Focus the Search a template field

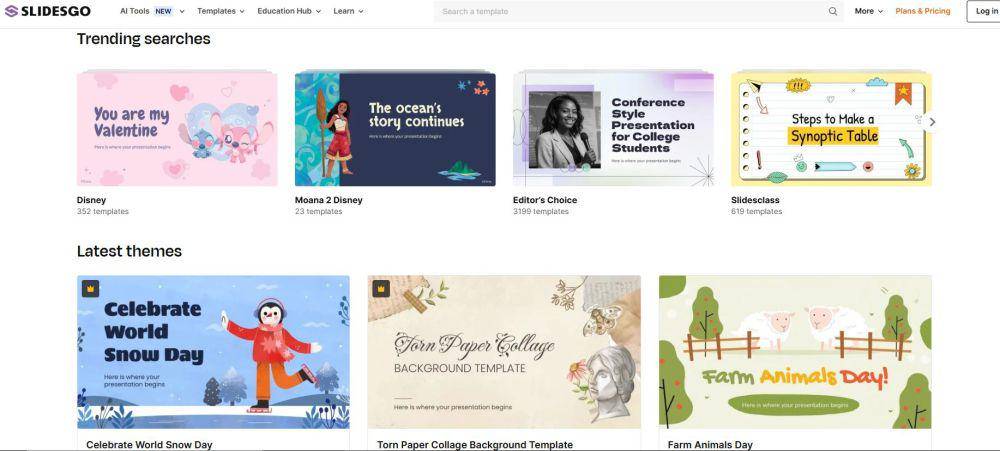(638, 11)
